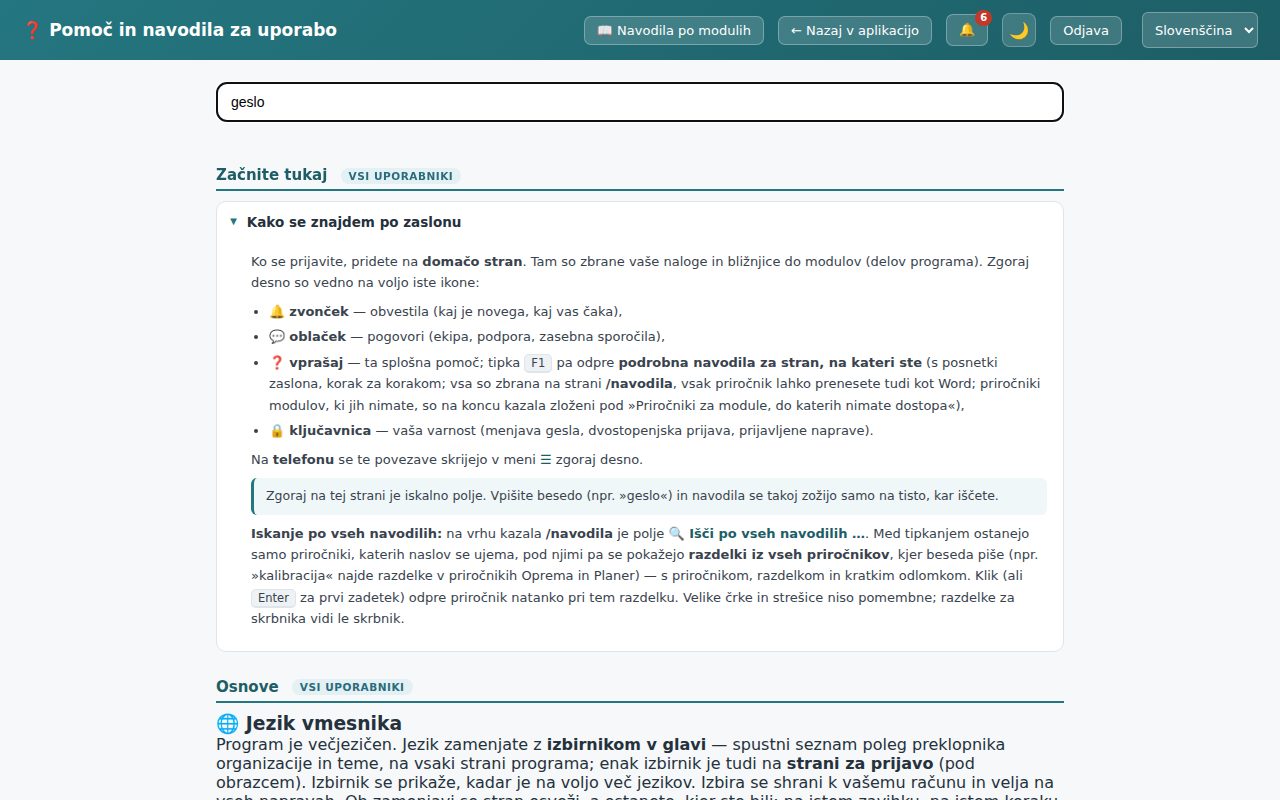Click the Odjava button
This screenshot has height=800, width=1280.
[x=1086, y=30]
